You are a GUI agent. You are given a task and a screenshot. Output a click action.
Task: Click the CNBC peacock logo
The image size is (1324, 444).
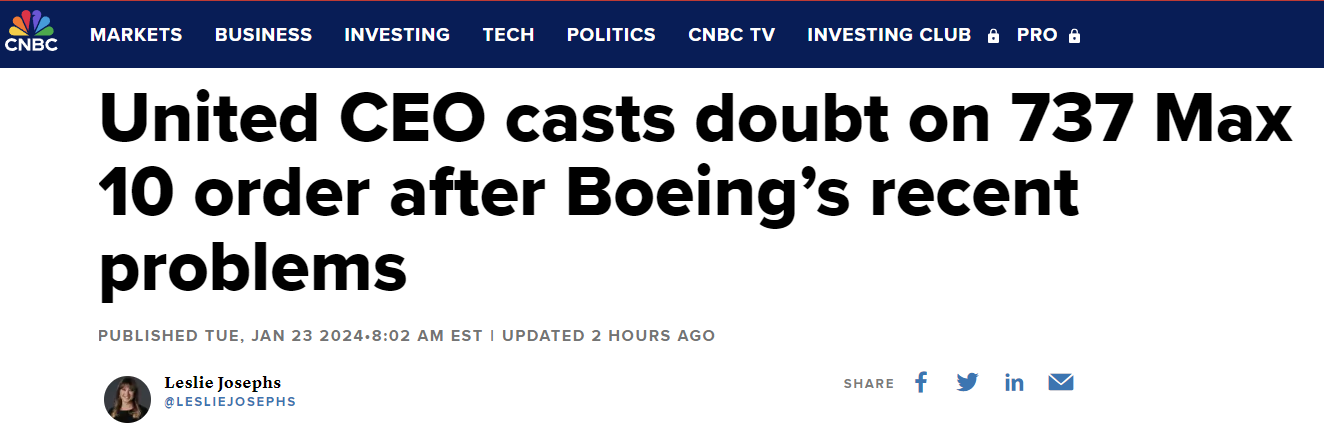(32, 31)
